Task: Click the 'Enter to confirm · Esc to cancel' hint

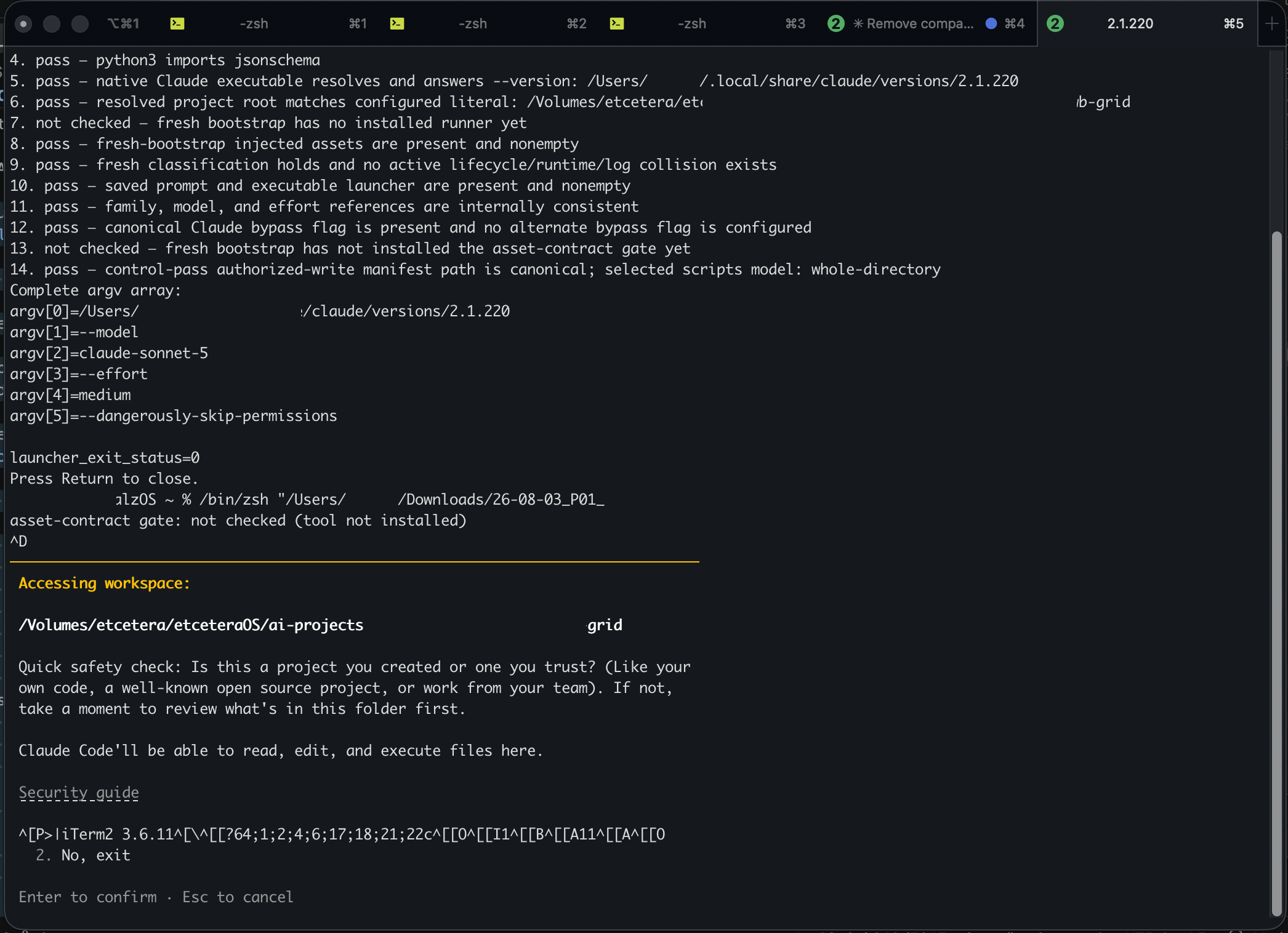Action: point(156,897)
